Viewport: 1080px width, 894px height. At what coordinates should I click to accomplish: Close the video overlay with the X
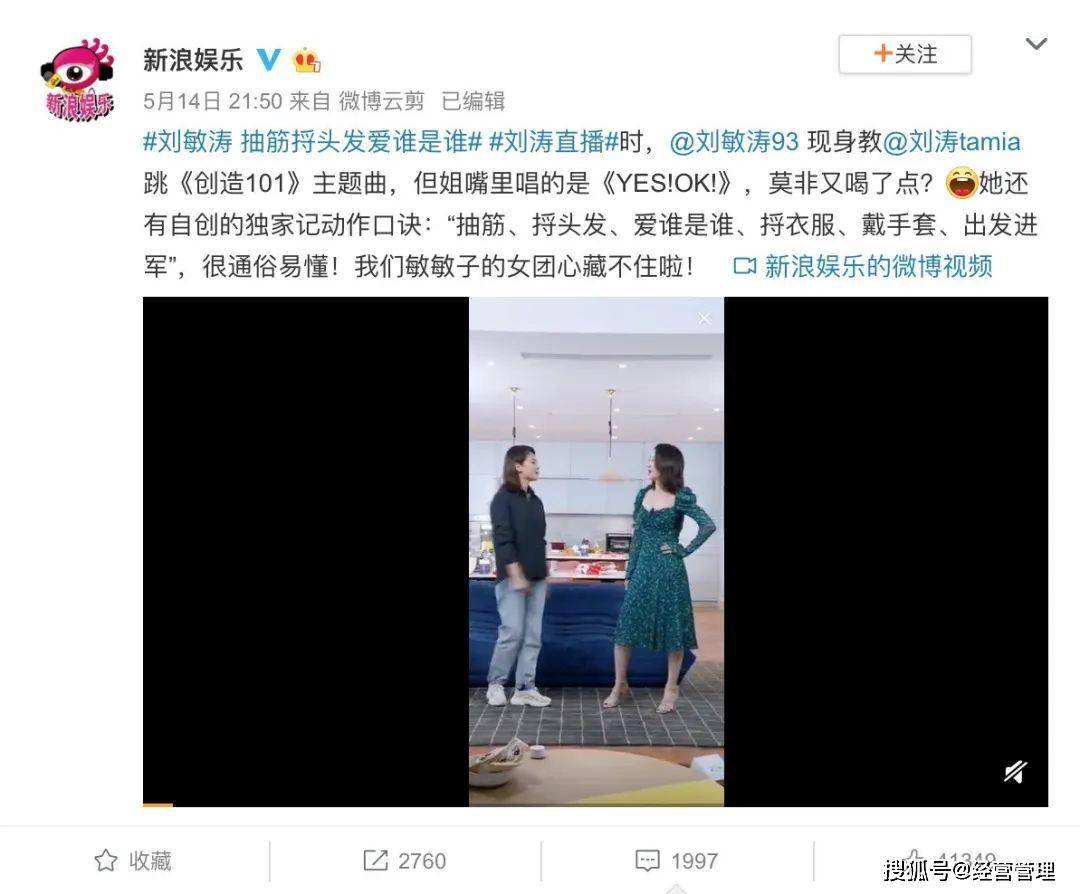click(704, 318)
